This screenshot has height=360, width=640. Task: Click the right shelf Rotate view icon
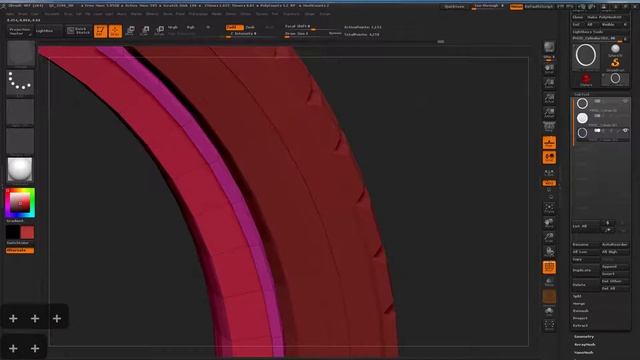tap(549, 252)
